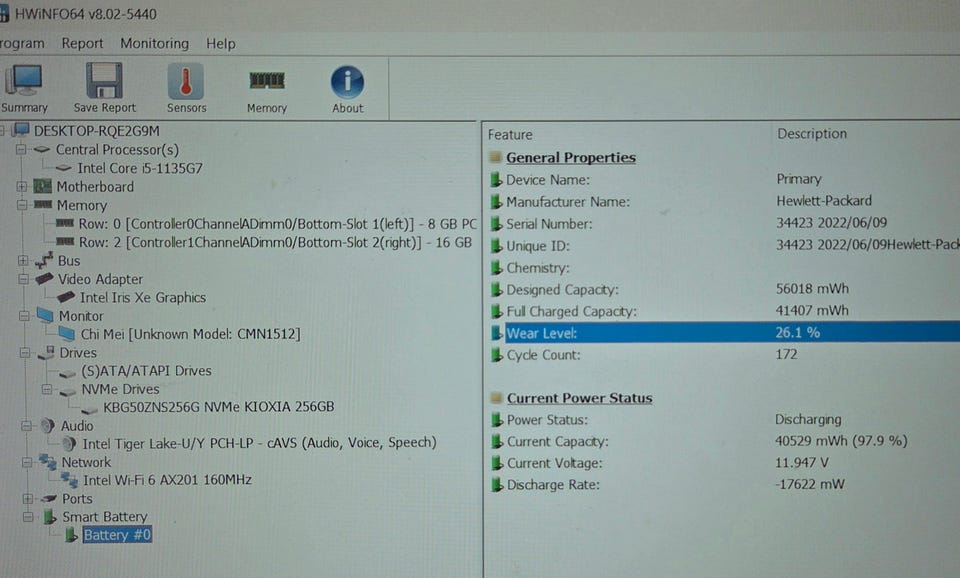Open the Summary toolbar icon
This screenshot has width=960, height=578.
point(23,80)
